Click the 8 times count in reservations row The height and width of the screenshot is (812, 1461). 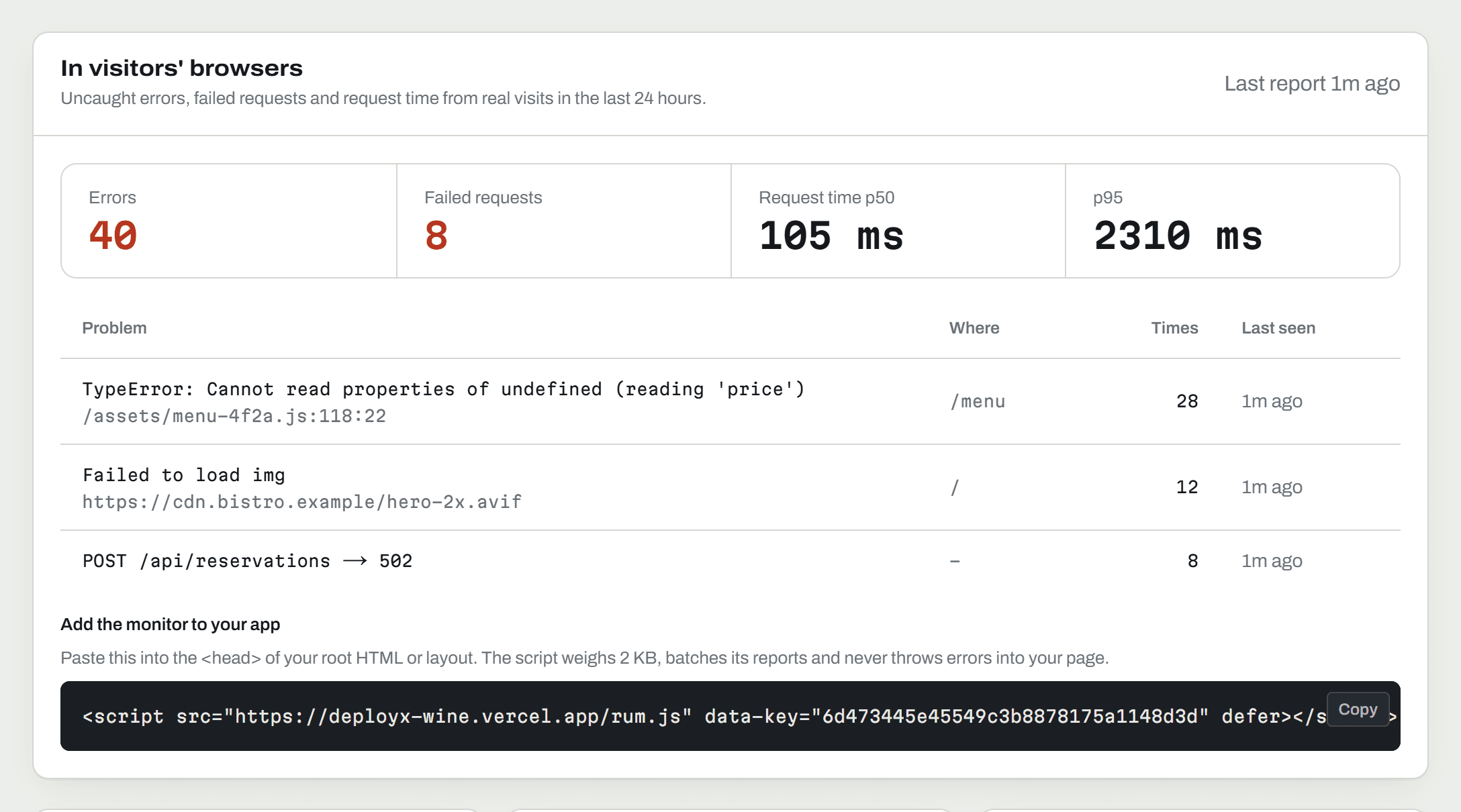pyautogui.click(x=1192, y=561)
